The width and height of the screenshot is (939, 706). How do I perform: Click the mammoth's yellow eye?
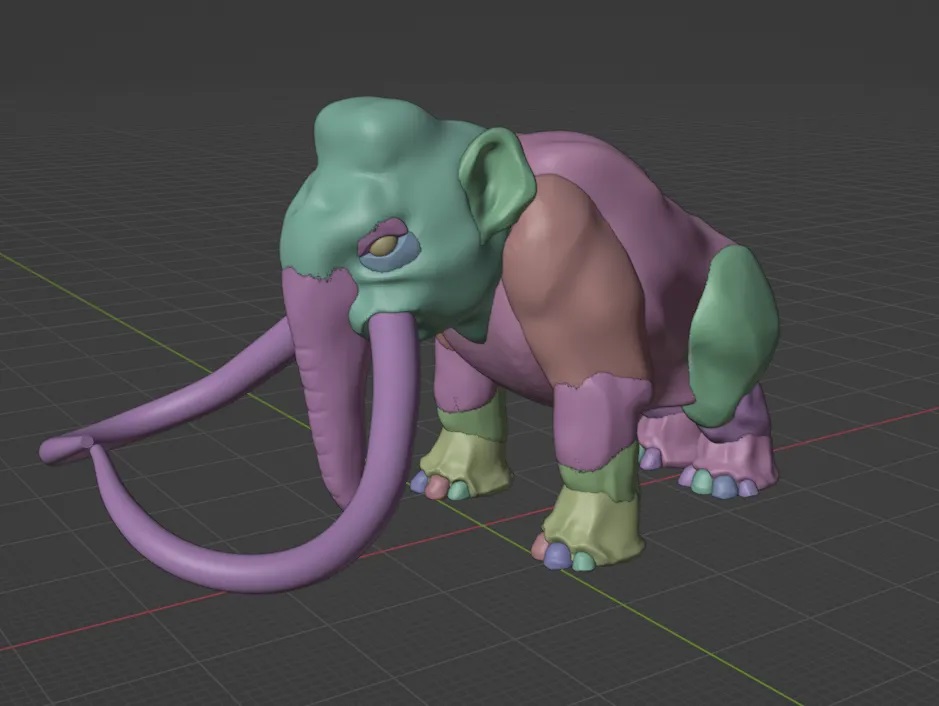tap(383, 244)
